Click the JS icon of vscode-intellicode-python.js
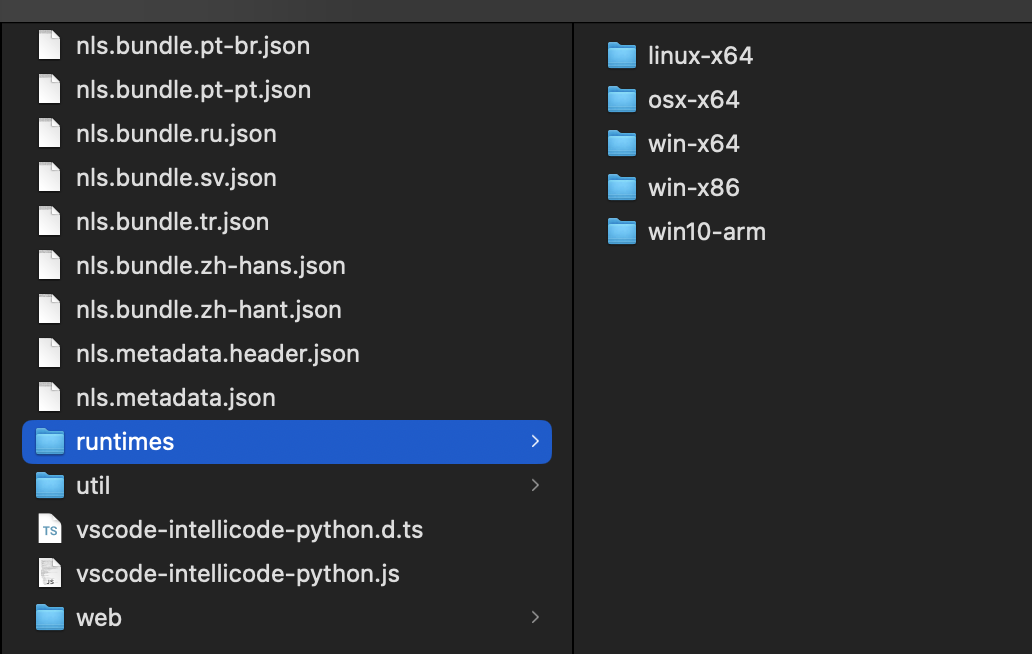This screenshot has height=654, width=1032. point(49,573)
